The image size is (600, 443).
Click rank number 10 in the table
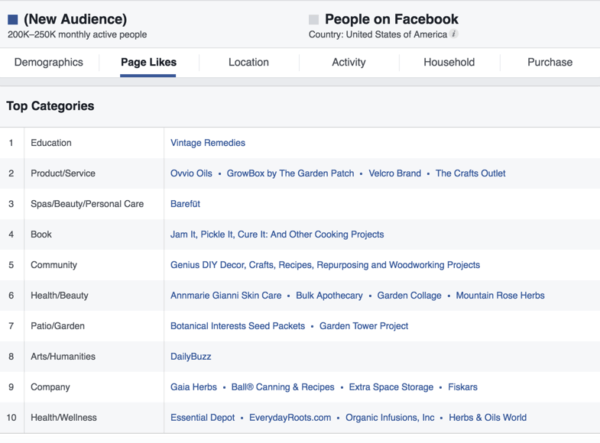[11, 418]
